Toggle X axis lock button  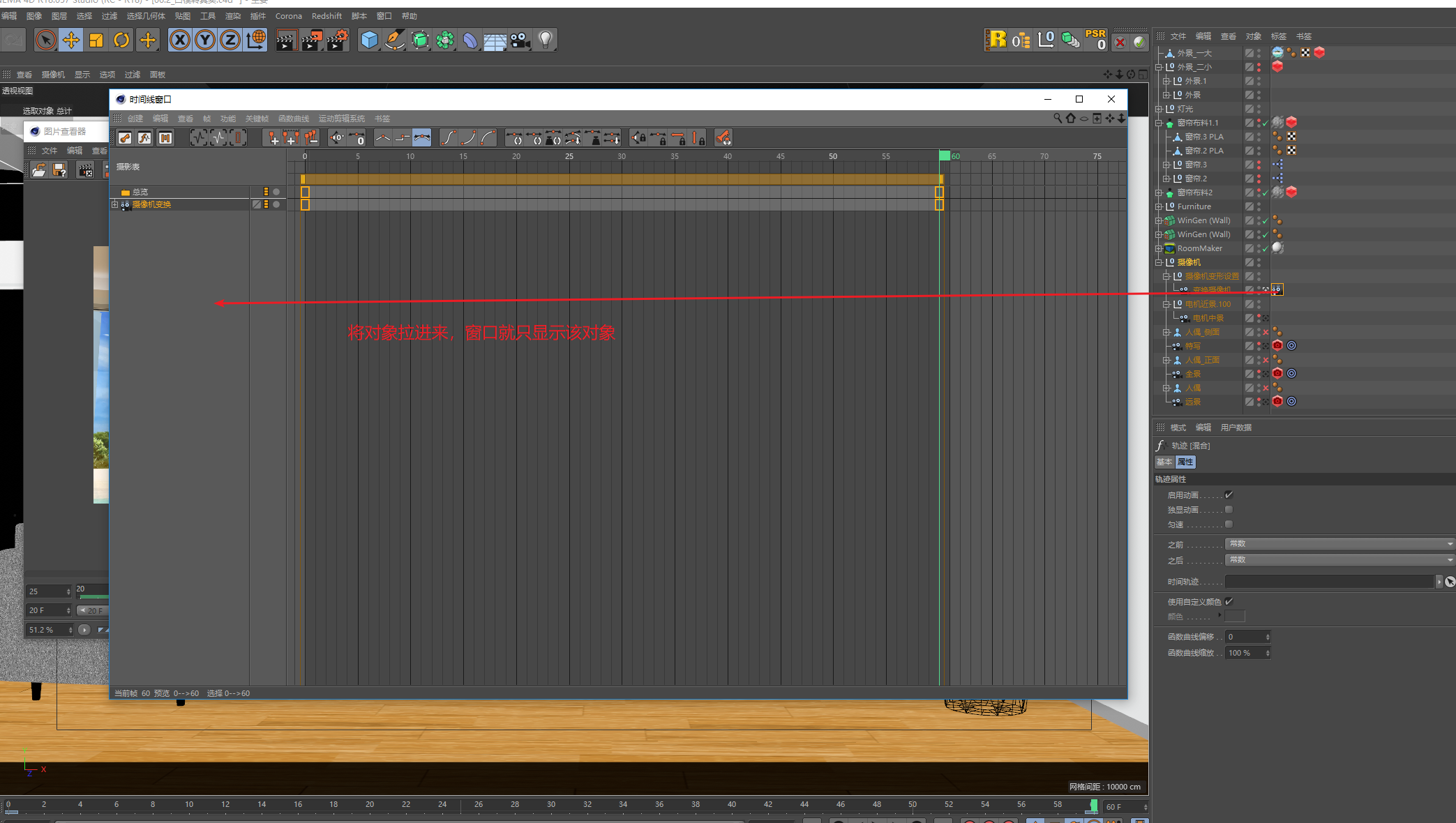(180, 40)
